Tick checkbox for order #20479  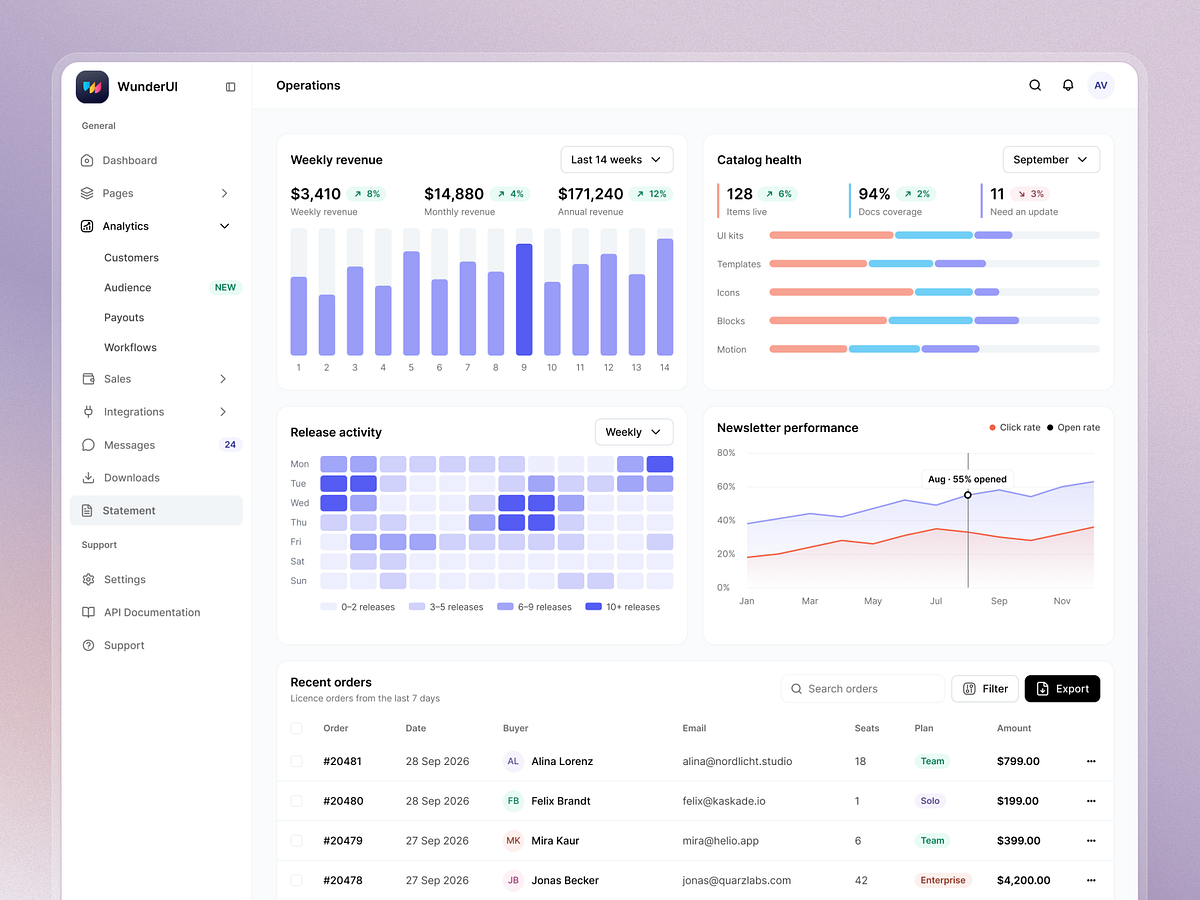(x=296, y=841)
